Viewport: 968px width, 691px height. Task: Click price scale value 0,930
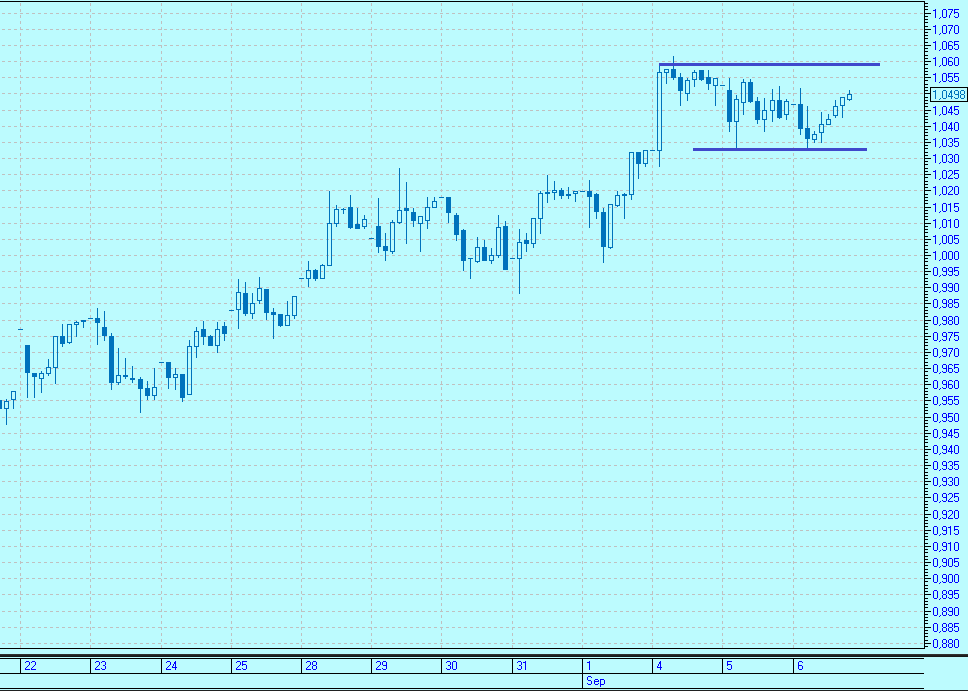coord(946,482)
